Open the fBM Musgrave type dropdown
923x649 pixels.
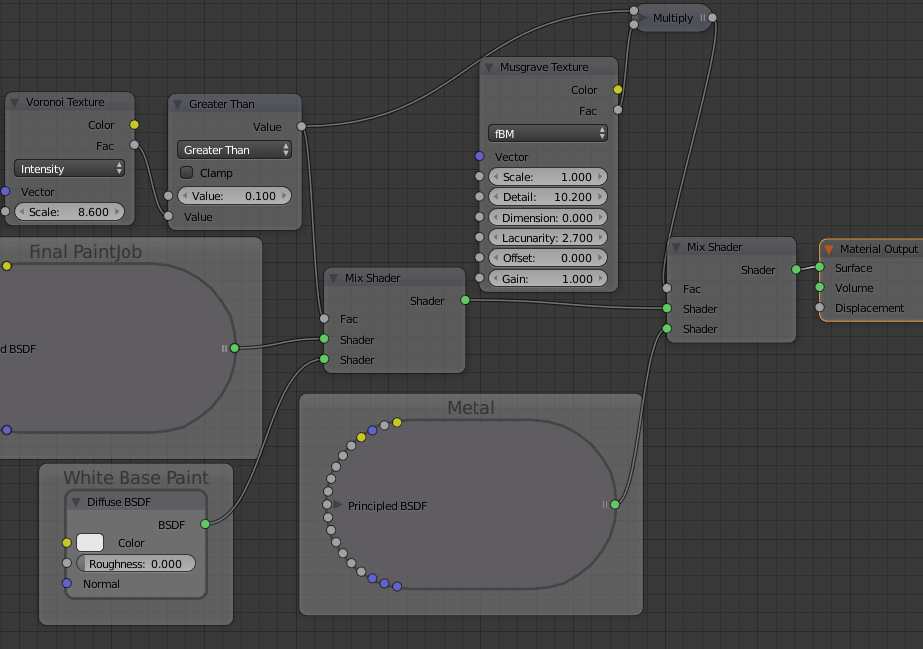click(547, 134)
